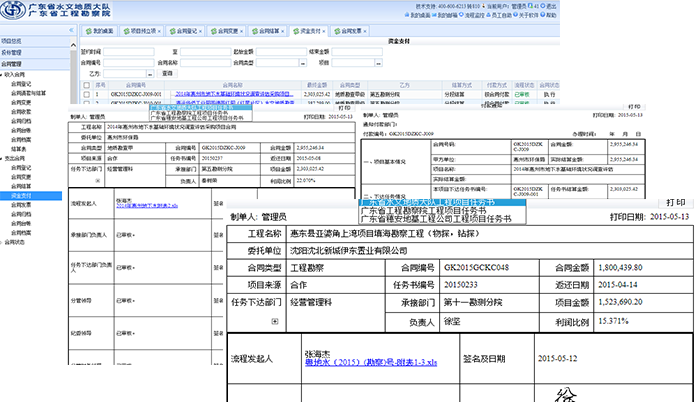Collapse the left navigation panel with « icon
This screenshot has width=698, height=402.
[x=71, y=30]
